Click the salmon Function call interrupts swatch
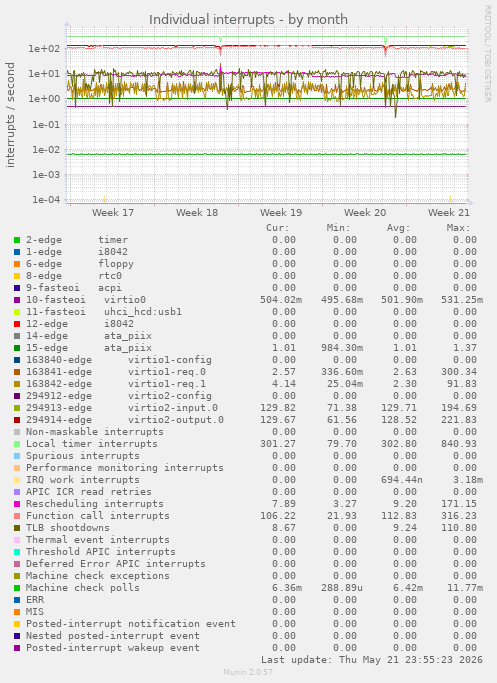Screen dimensions: 497x683 [17, 516]
